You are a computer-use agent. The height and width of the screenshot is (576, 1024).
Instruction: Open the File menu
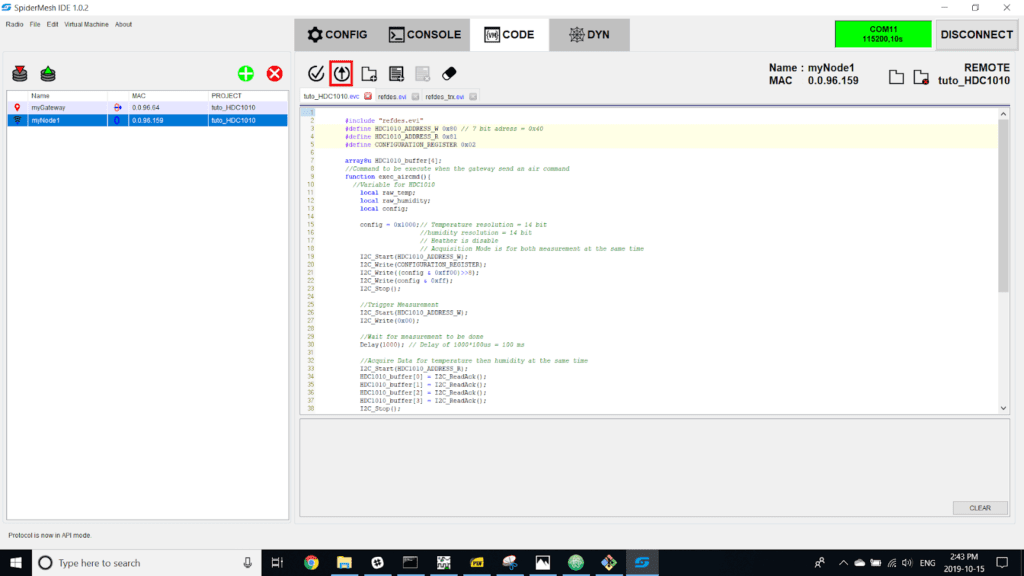(35, 24)
